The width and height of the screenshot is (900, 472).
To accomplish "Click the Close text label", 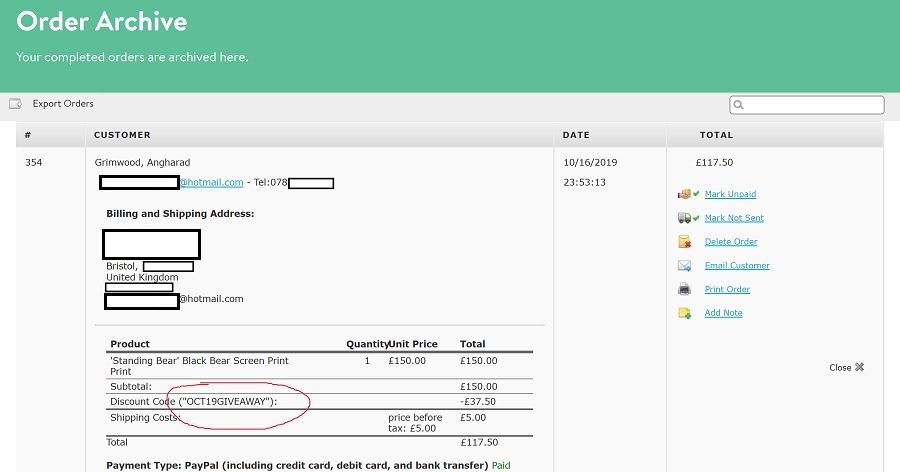I will coord(840,367).
